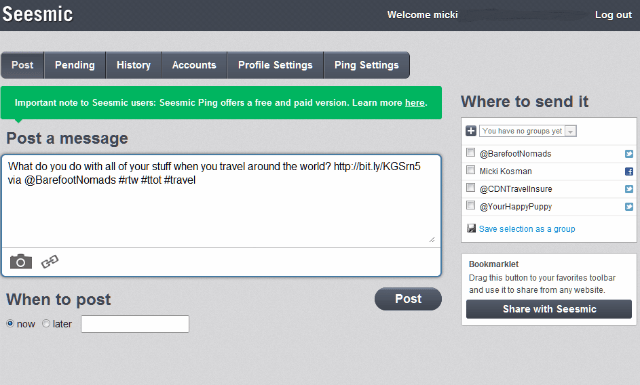Select the 'now' radio button

coord(10,323)
